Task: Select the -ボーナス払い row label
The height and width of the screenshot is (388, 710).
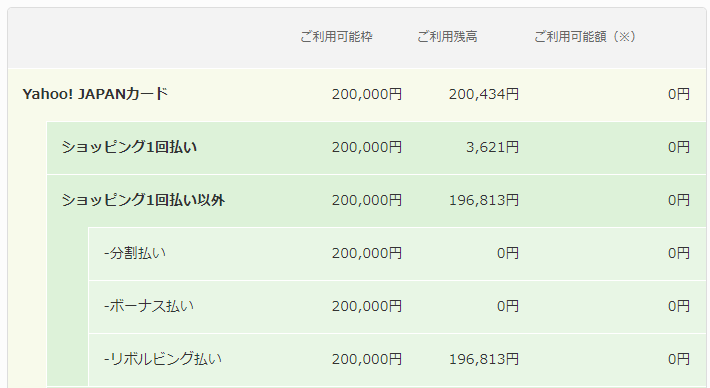Action: (149, 306)
